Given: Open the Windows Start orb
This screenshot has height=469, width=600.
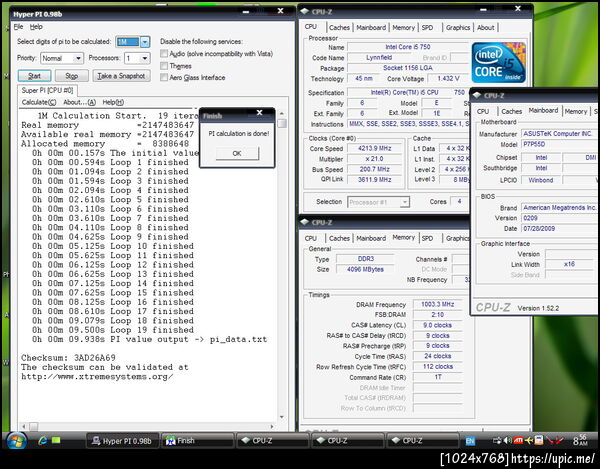Looking at the screenshot, I should [16, 441].
